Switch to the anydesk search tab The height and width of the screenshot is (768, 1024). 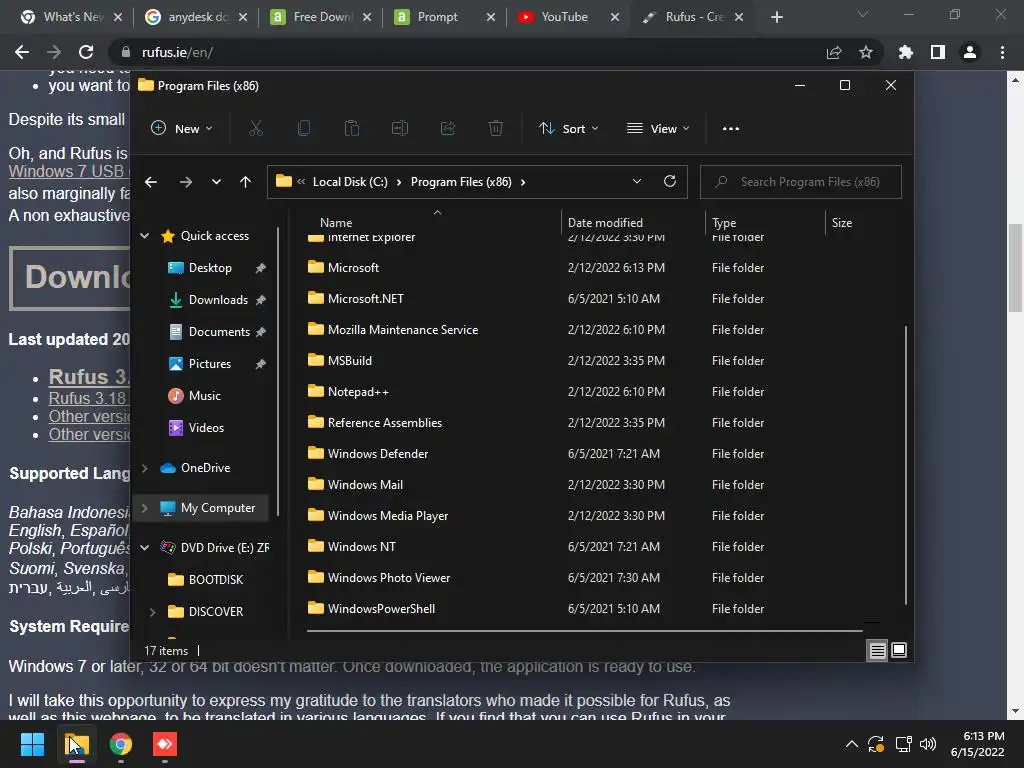(197, 17)
